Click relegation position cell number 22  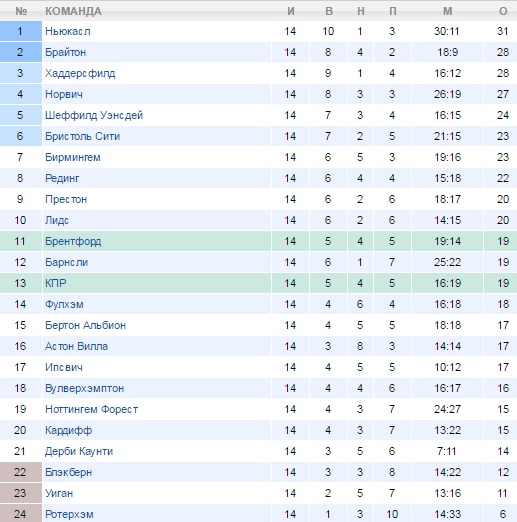point(21,472)
